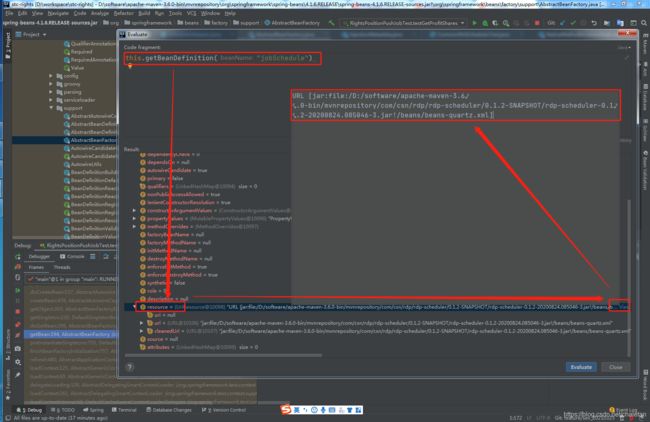650x422 pixels.
Task: Click the View Breakpoints icon in Debug sidebar
Action: (x=18, y=325)
